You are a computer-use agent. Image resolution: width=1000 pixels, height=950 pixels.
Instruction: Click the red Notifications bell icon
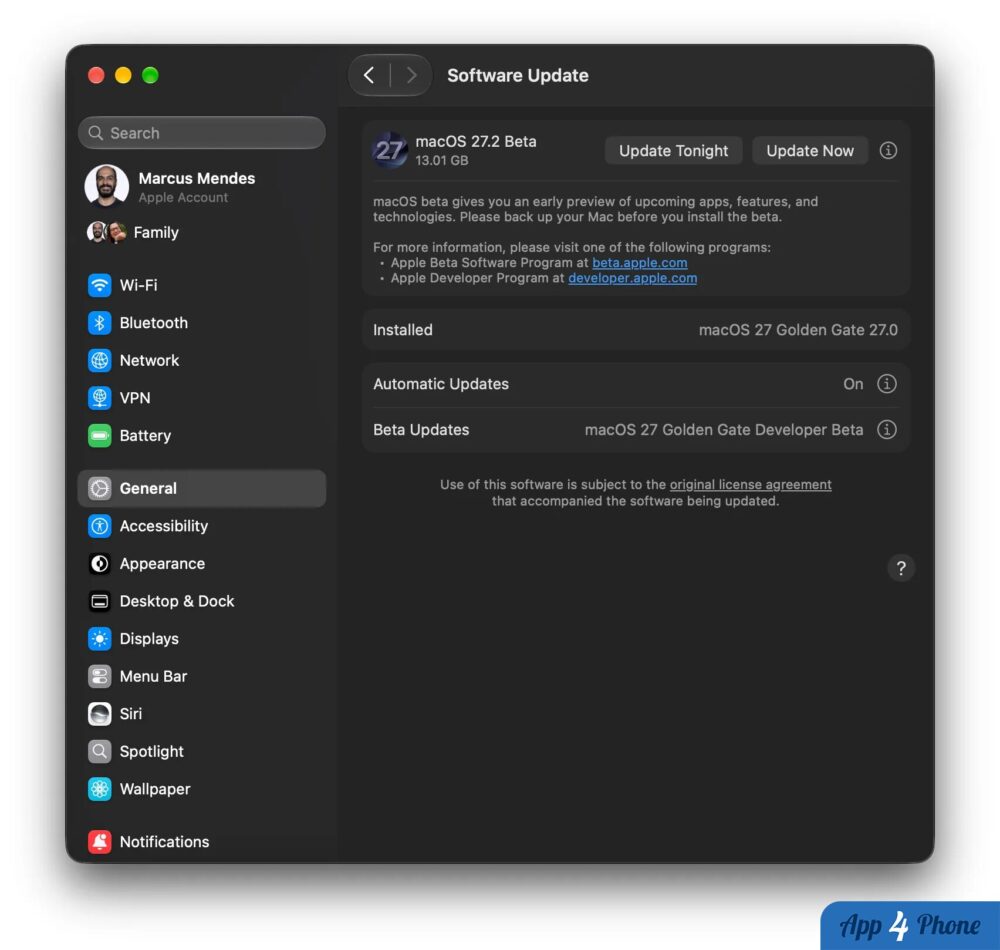pos(99,842)
